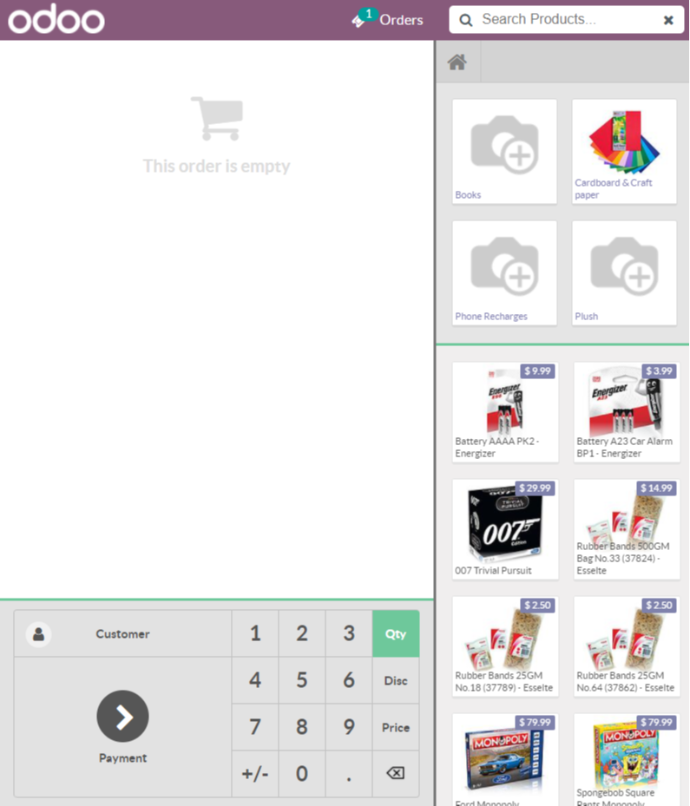Switch numpad to Price mode
Screen dimensions: 690x806
pos(395,727)
